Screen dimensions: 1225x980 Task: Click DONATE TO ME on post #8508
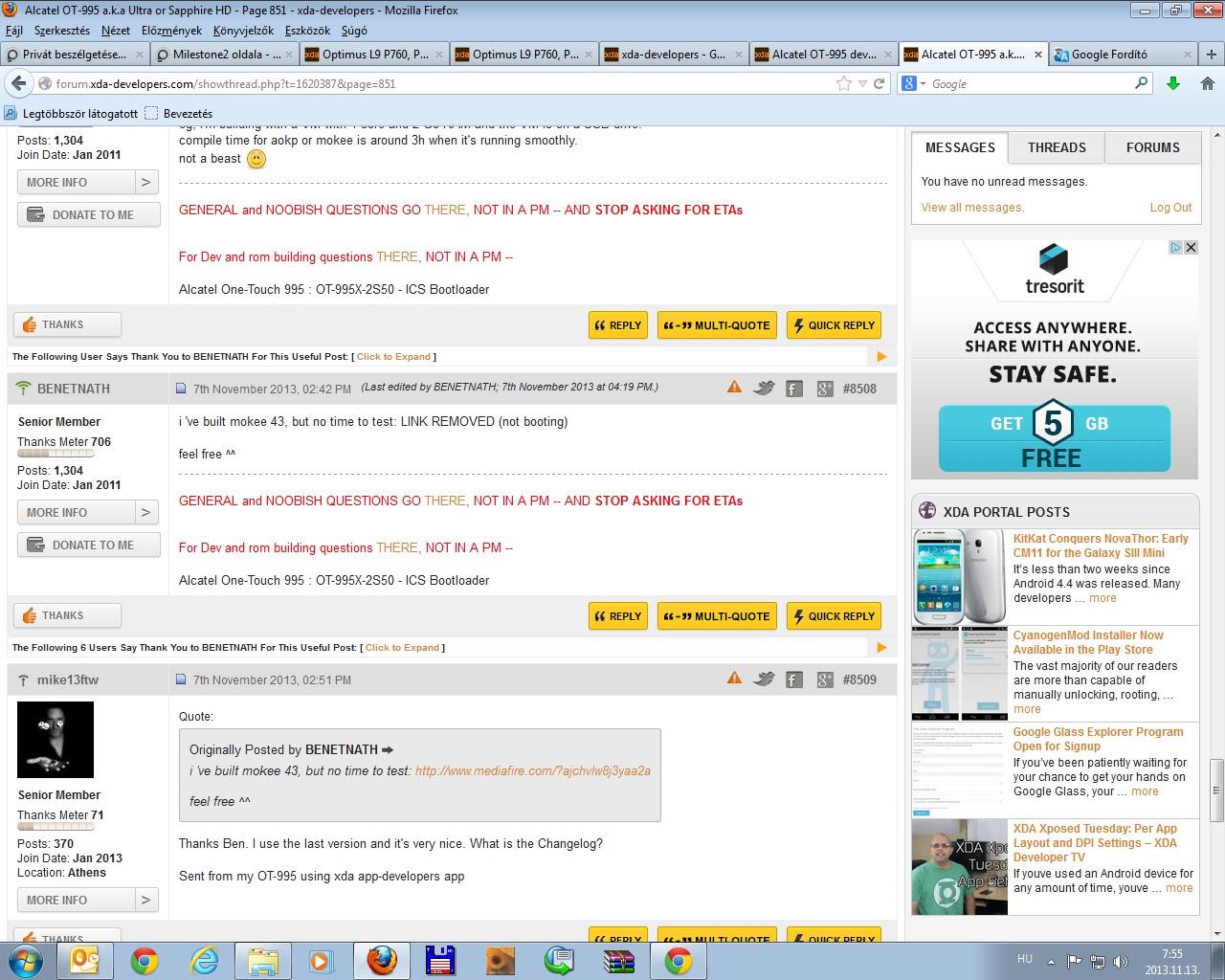point(88,545)
